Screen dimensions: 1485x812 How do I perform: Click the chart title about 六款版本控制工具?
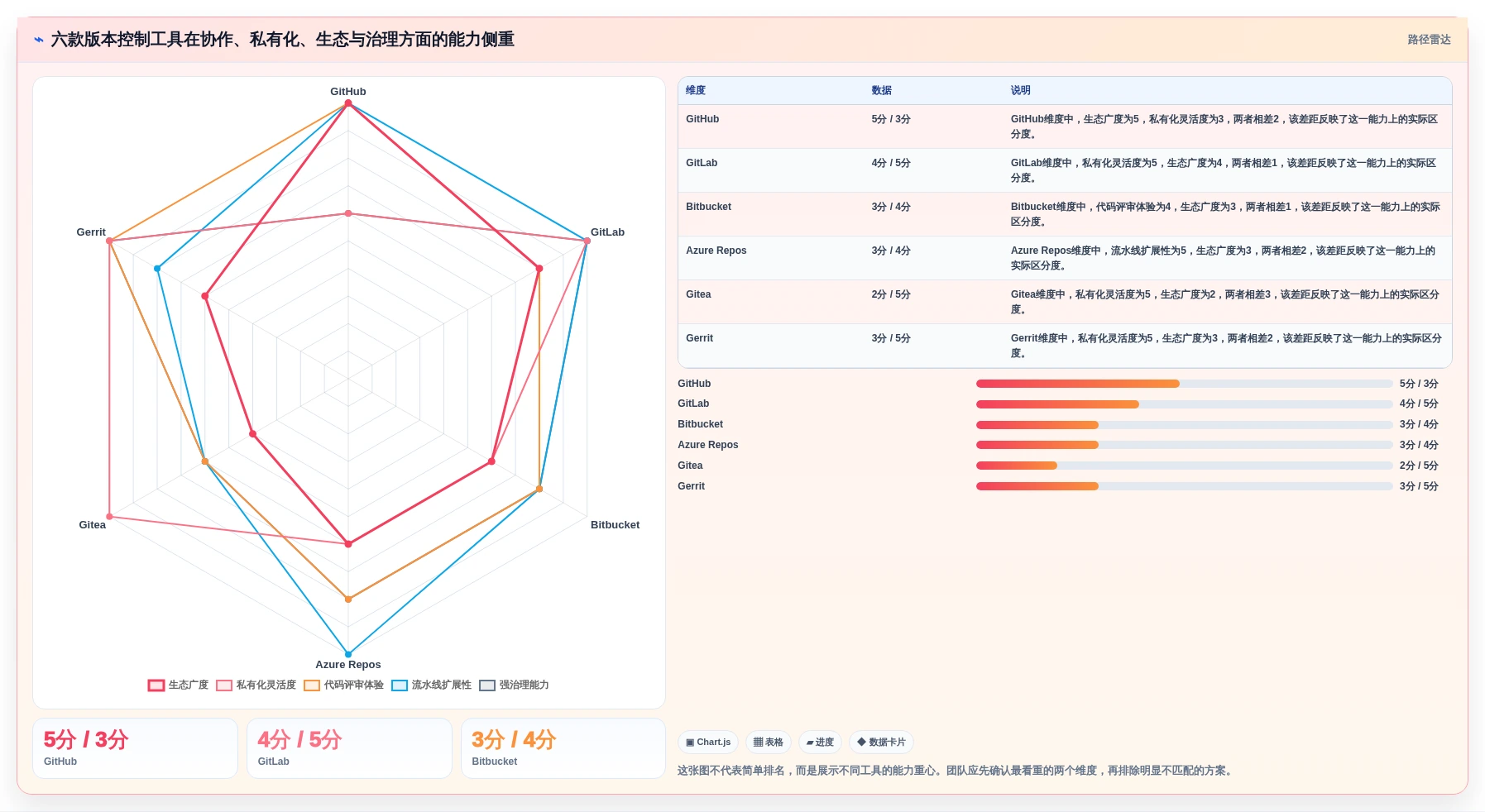pos(283,40)
